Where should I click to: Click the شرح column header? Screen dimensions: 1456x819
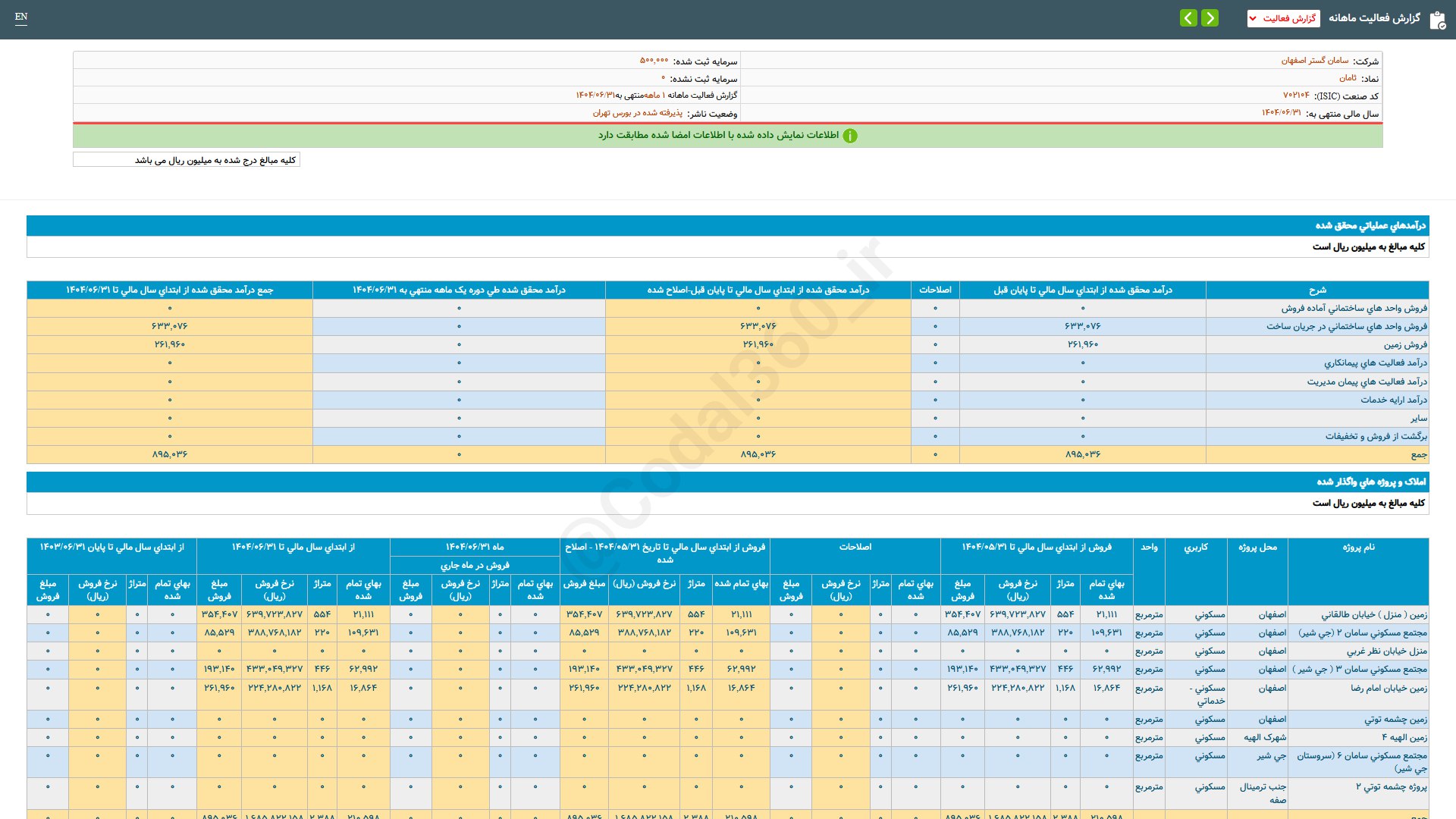pyautogui.click(x=1317, y=290)
